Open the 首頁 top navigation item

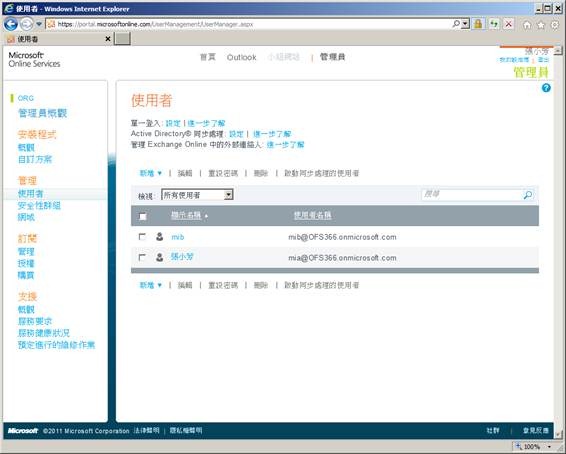click(208, 57)
